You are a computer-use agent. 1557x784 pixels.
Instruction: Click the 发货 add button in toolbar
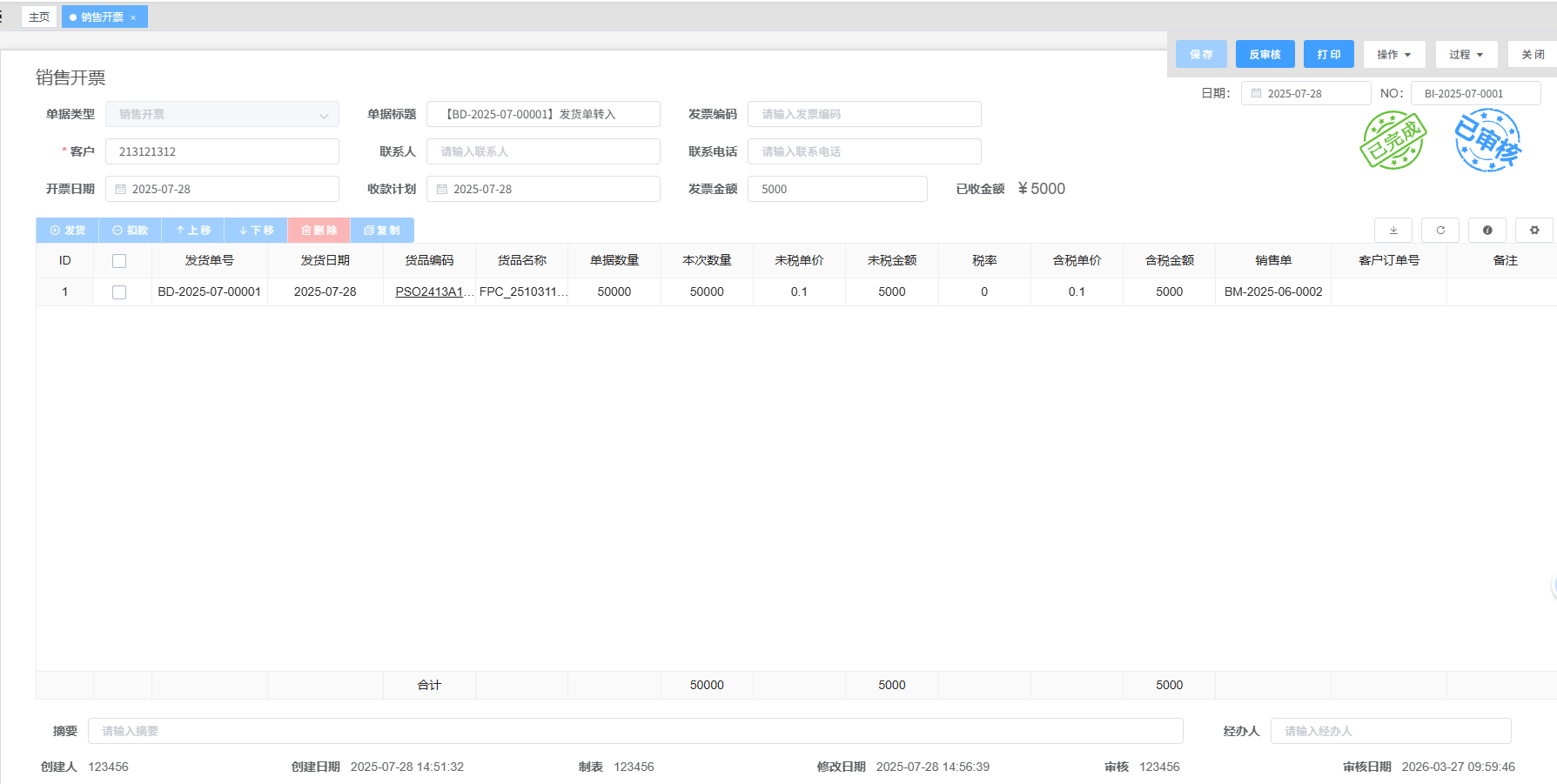point(68,231)
